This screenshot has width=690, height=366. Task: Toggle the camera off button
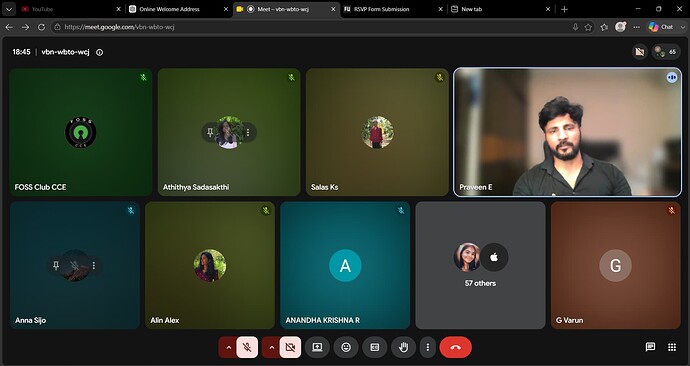point(290,348)
